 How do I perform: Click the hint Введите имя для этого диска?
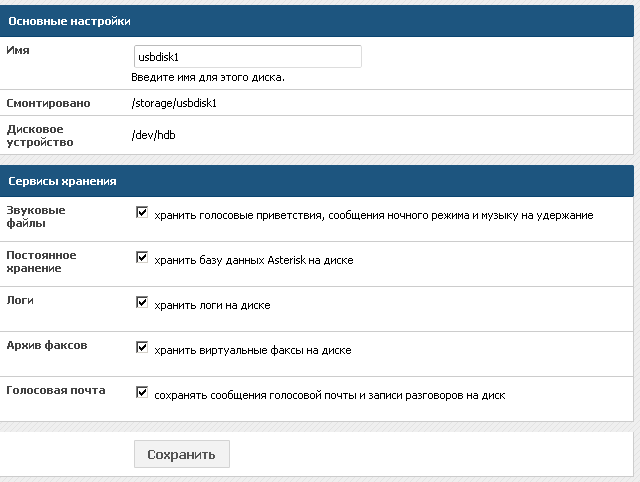208,78
